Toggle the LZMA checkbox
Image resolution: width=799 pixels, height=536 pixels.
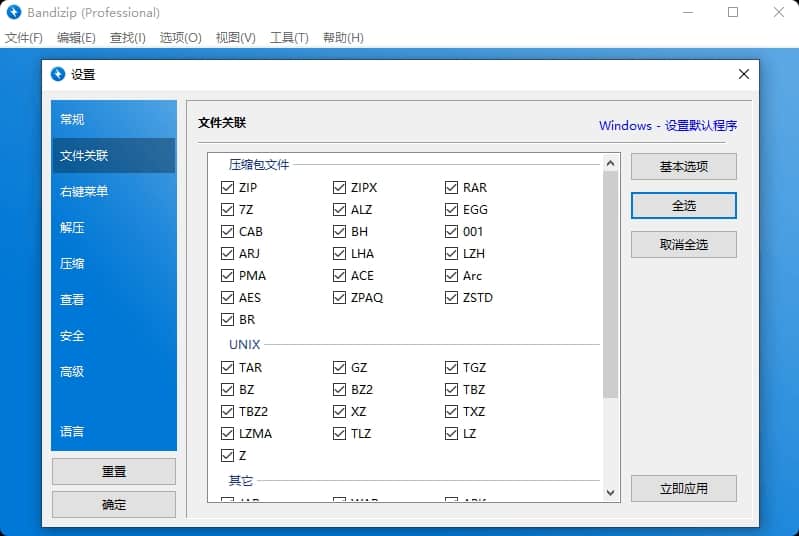(227, 434)
